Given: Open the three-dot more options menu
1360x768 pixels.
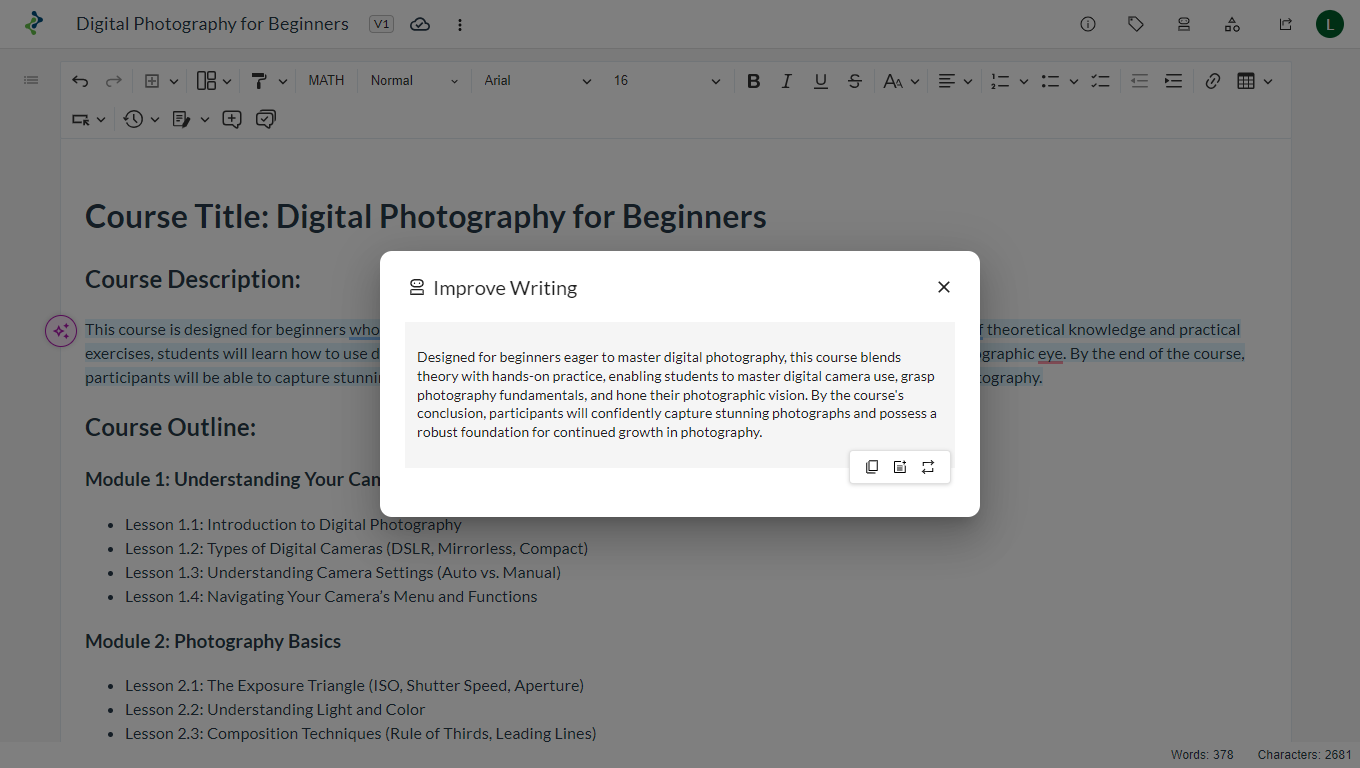Looking at the screenshot, I should [460, 24].
